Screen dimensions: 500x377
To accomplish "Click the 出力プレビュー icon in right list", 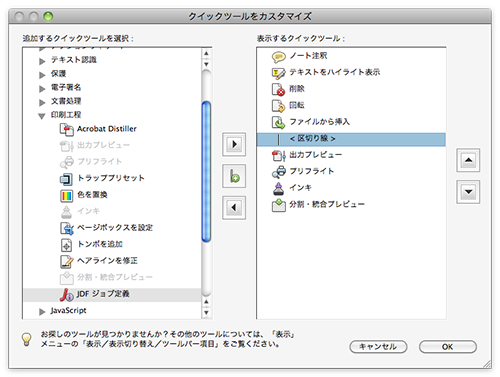I will click(x=279, y=155).
